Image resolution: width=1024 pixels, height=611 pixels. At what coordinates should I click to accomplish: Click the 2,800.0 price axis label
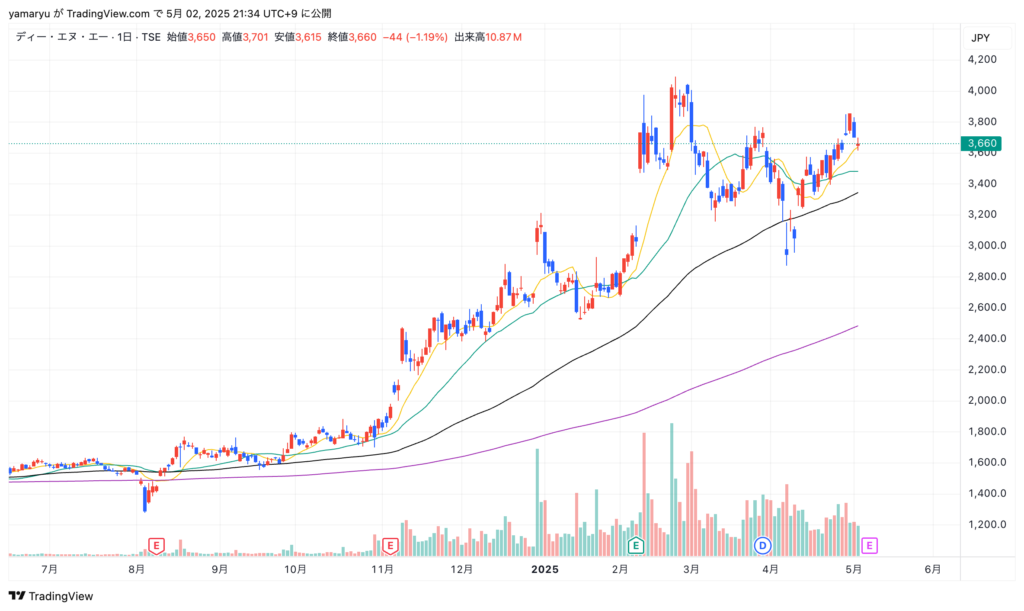point(986,276)
